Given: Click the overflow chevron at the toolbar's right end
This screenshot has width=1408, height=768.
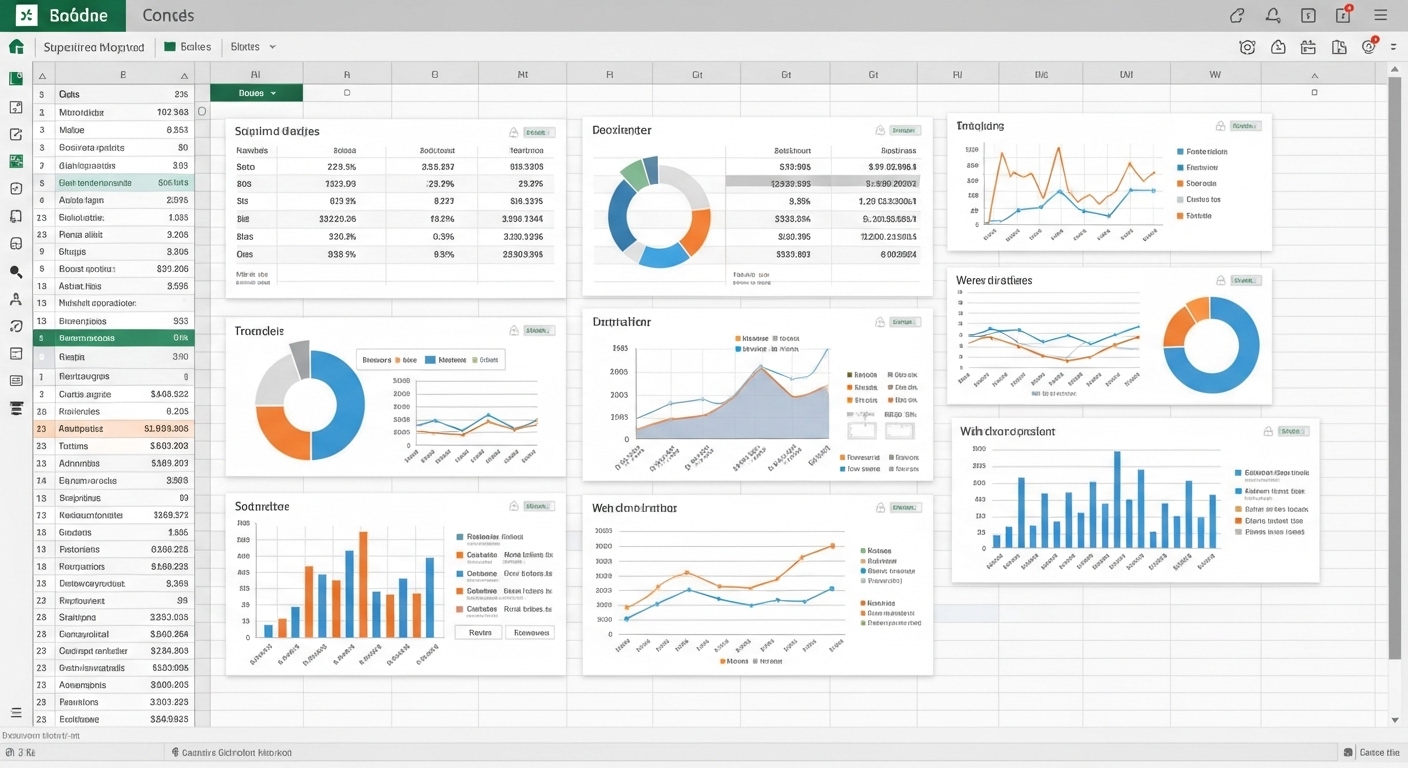Looking at the screenshot, I should [x=1393, y=47].
